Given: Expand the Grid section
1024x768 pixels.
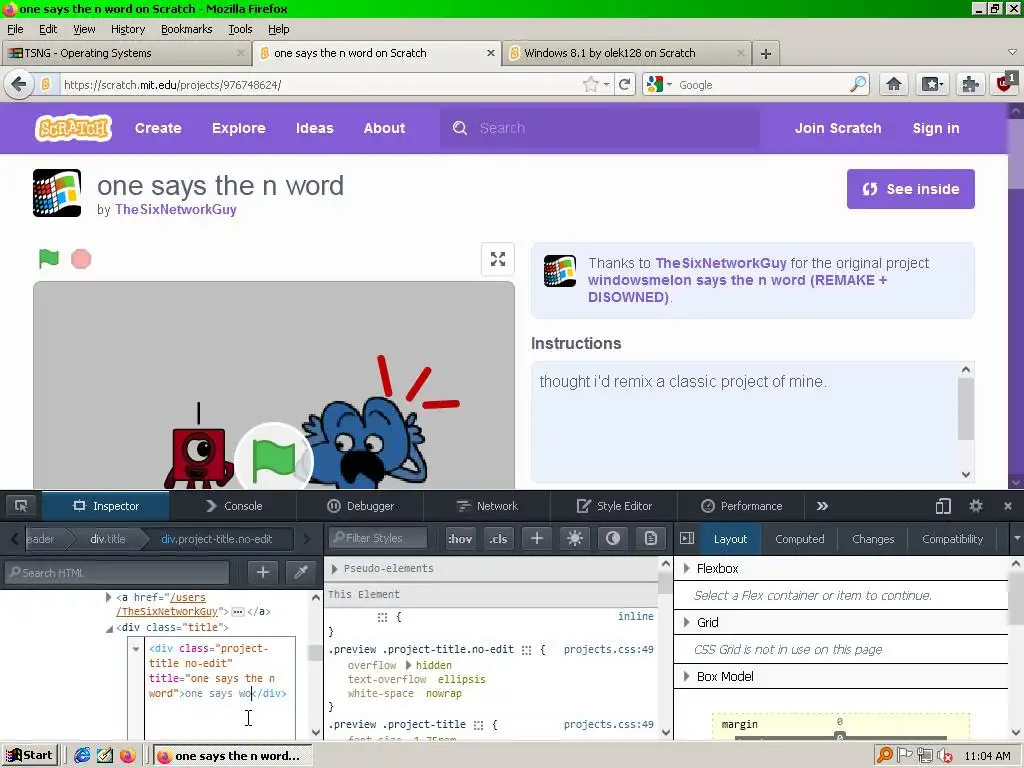Looking at the screenshot, I should tap(686, 622).
